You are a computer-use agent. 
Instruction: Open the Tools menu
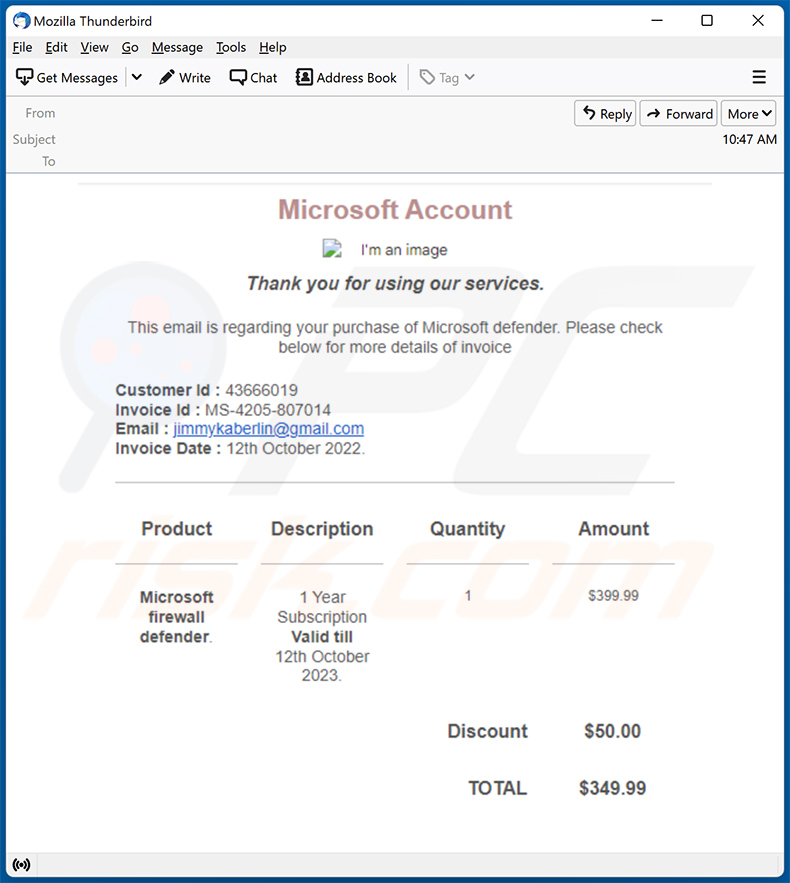tap(231, 47)
